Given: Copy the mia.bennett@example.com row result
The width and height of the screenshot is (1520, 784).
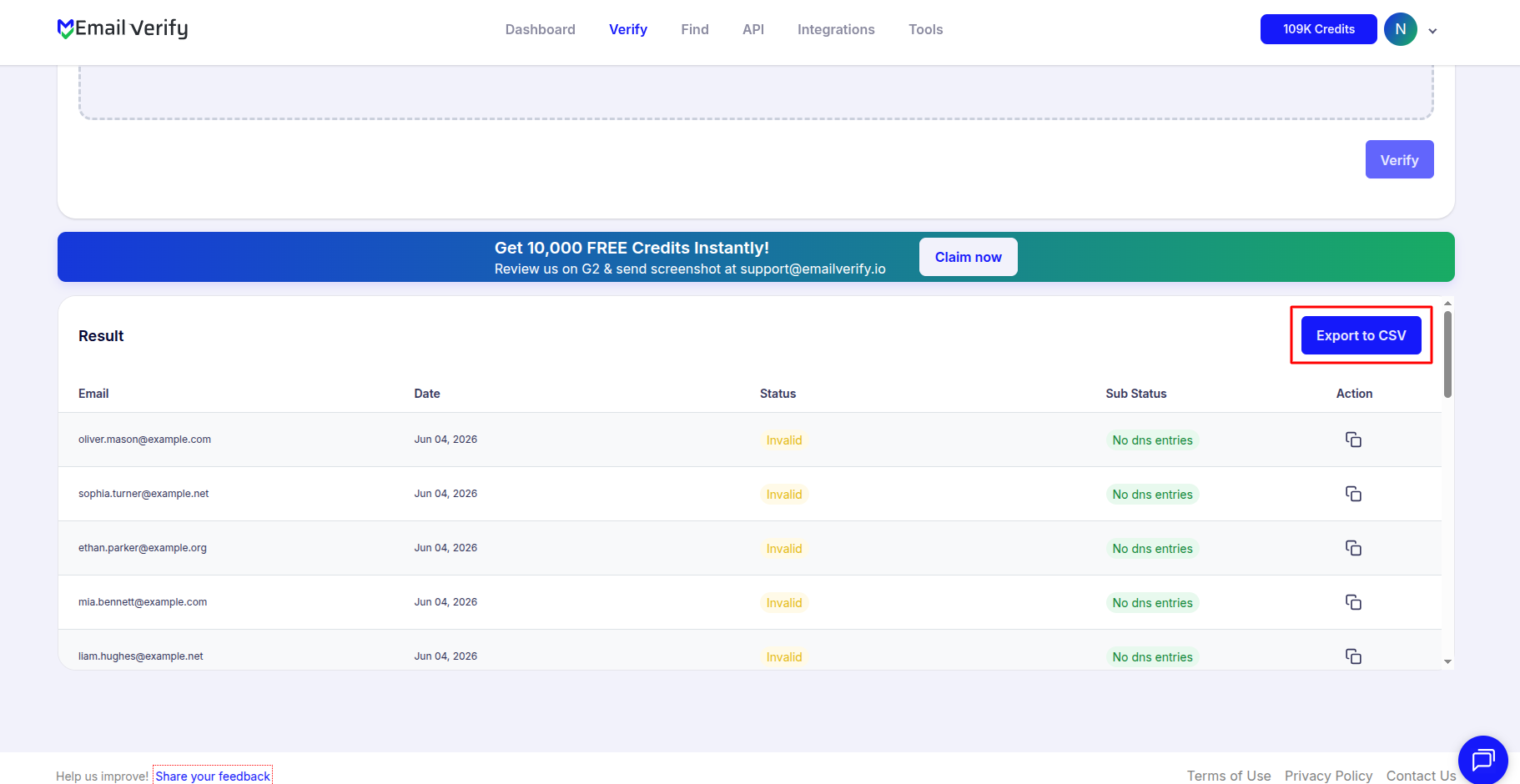Looking at the screenshot, I should [1353, 602].
